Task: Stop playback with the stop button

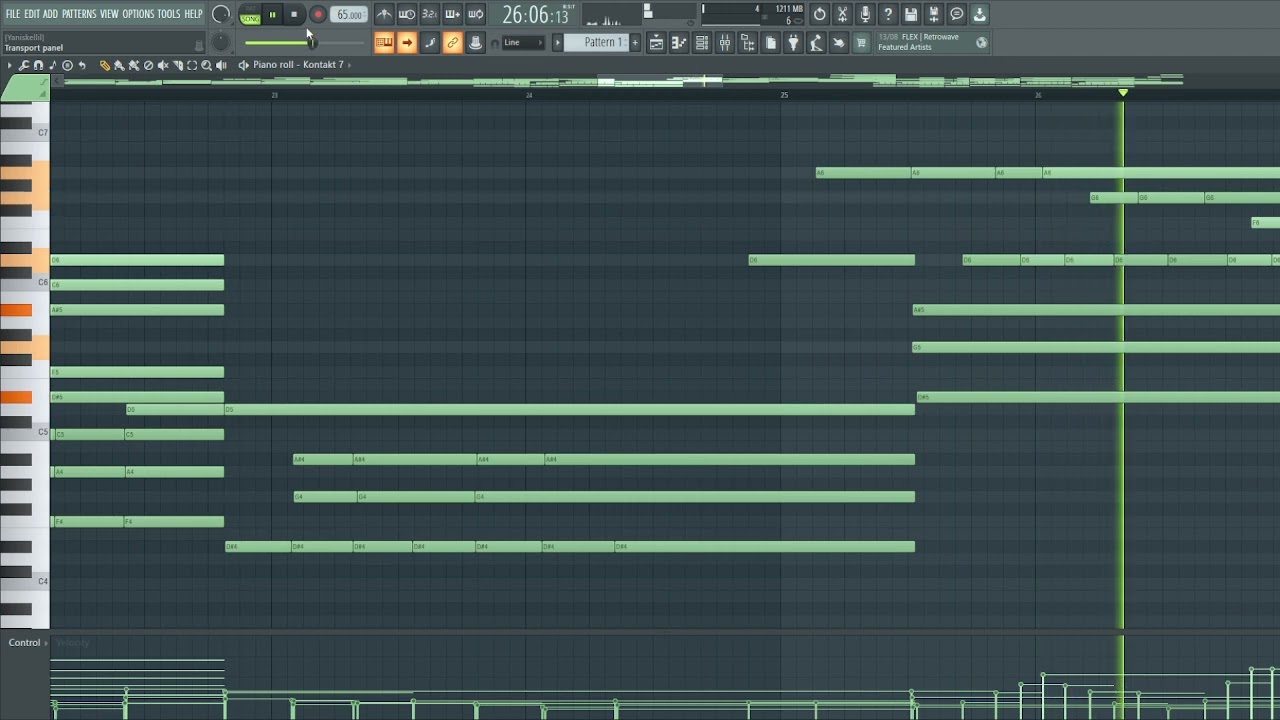Action: (x=294, y=14)
